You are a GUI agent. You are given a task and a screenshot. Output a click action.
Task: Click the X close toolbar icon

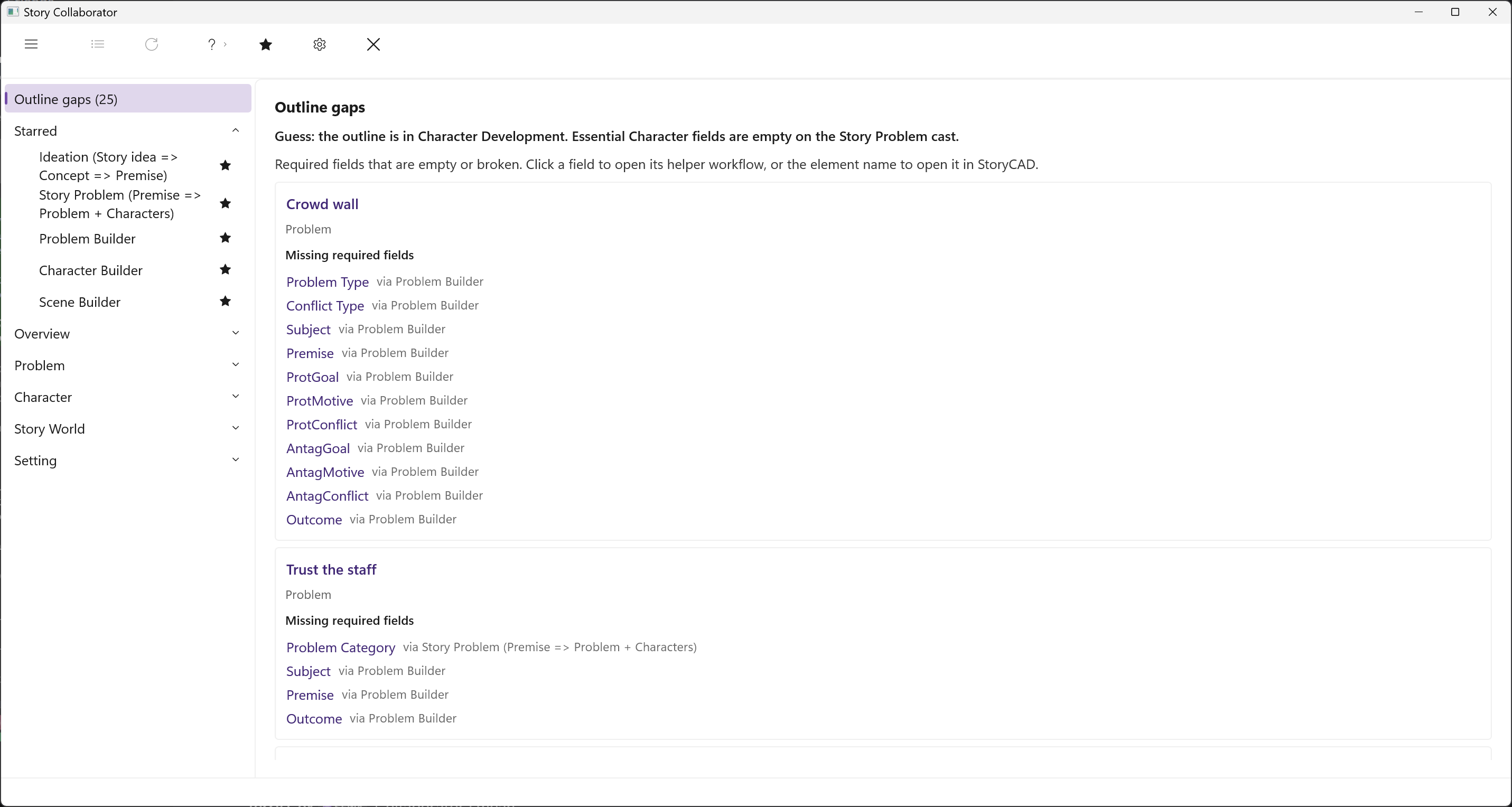pos(374,44)
